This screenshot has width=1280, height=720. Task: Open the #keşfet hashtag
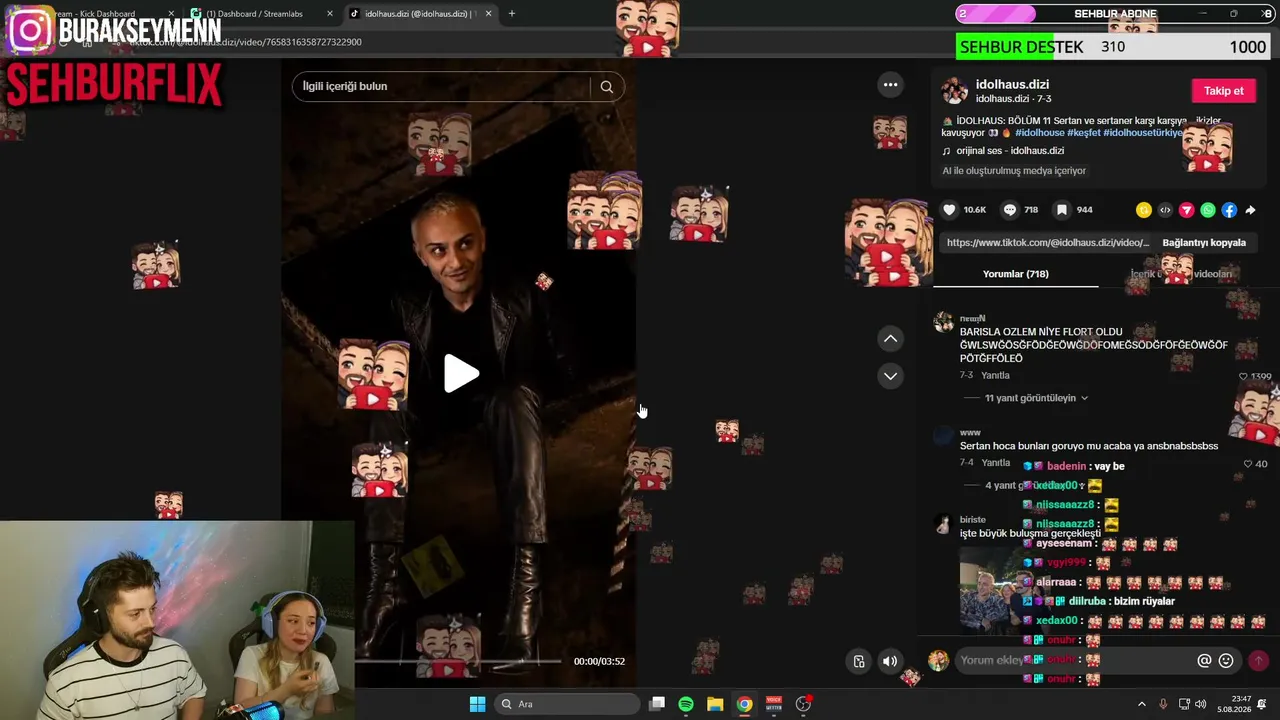(1083, 133)
